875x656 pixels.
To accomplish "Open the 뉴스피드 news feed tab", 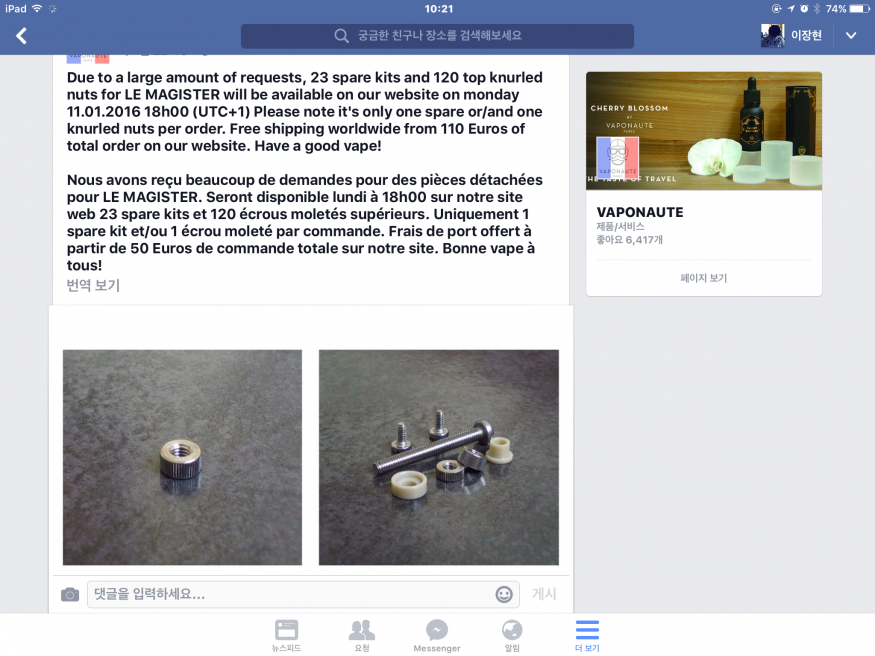I will (x=286, y=635).
